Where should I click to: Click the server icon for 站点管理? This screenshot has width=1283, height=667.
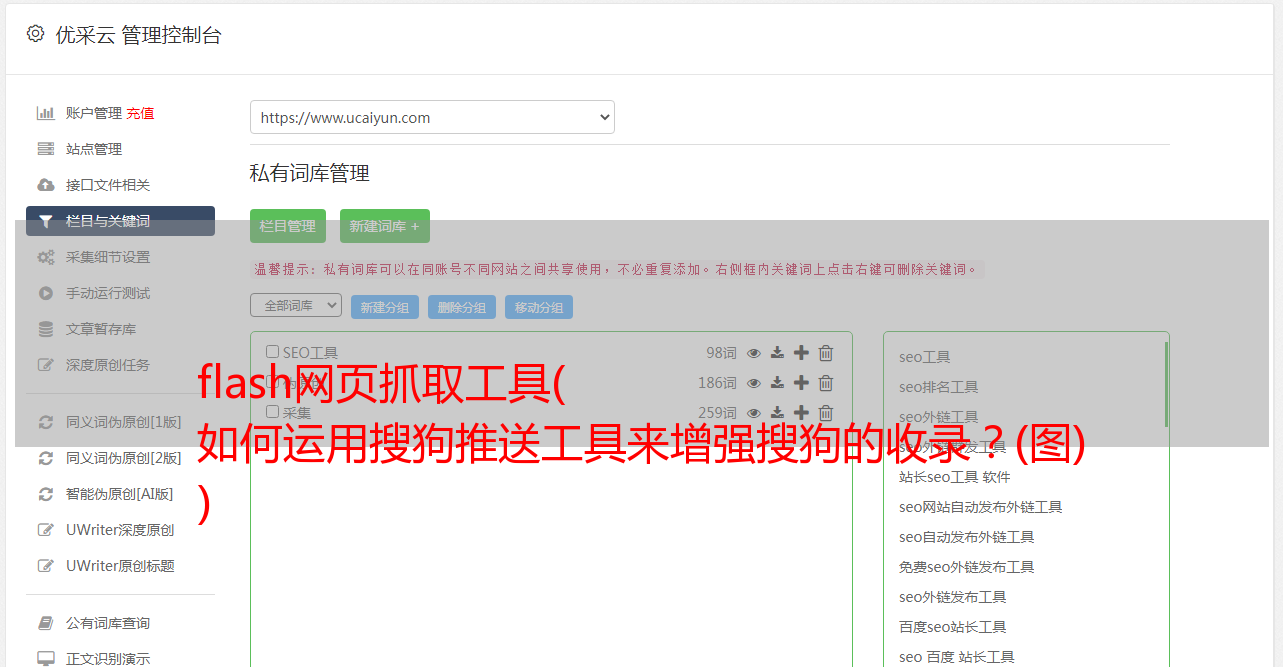46,149
